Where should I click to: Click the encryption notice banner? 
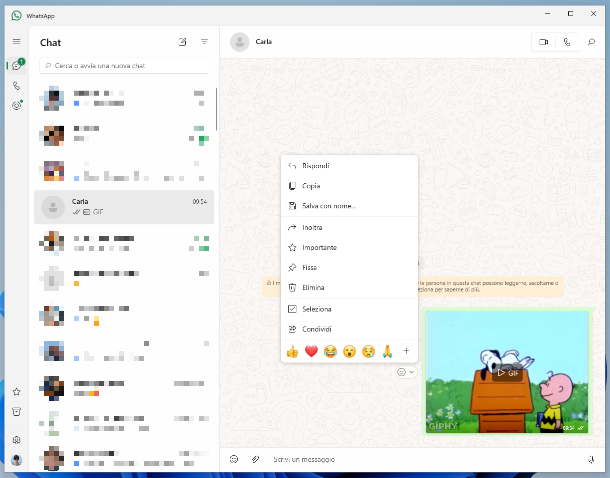coord(413,287)
